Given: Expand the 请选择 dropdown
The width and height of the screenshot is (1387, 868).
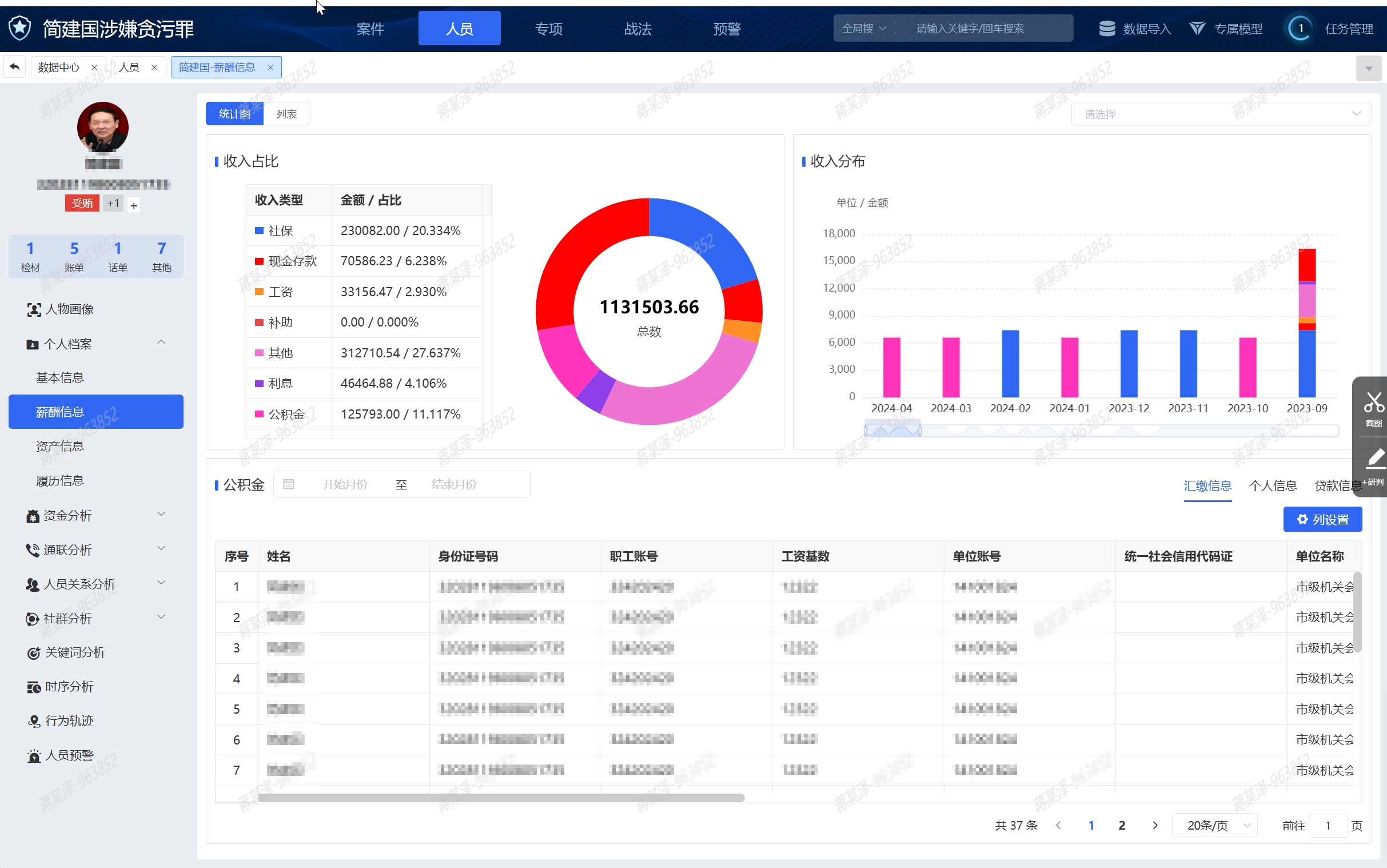Looking at the screenshot, I should click(x=1221, y=114).
